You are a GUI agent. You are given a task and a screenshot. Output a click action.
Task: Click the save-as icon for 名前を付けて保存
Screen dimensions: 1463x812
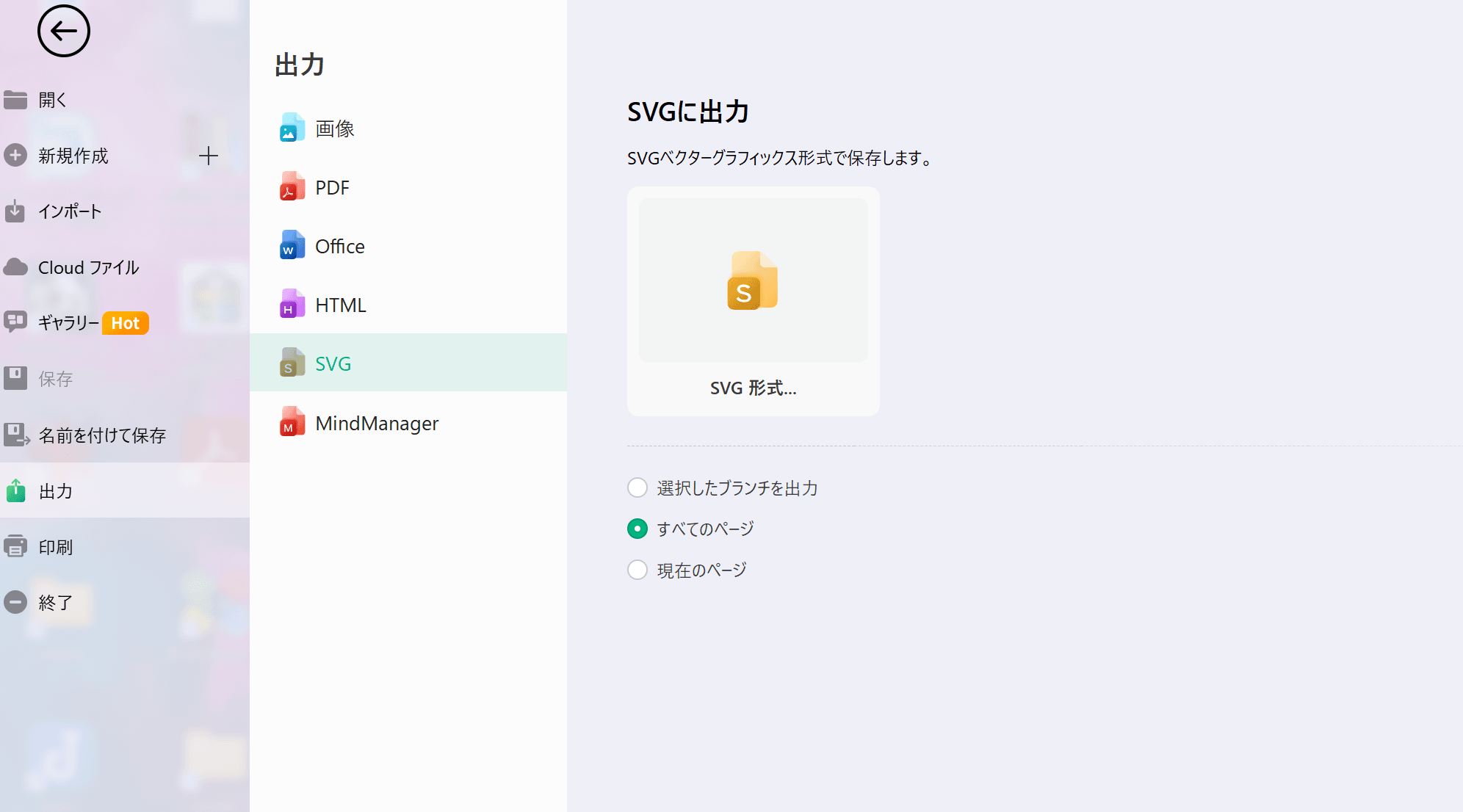(16, 435)
